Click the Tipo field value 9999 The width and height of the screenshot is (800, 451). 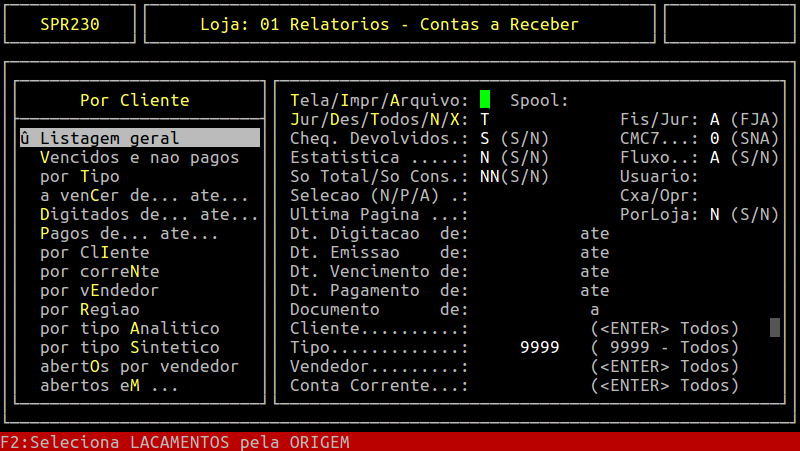coord(539,347)
